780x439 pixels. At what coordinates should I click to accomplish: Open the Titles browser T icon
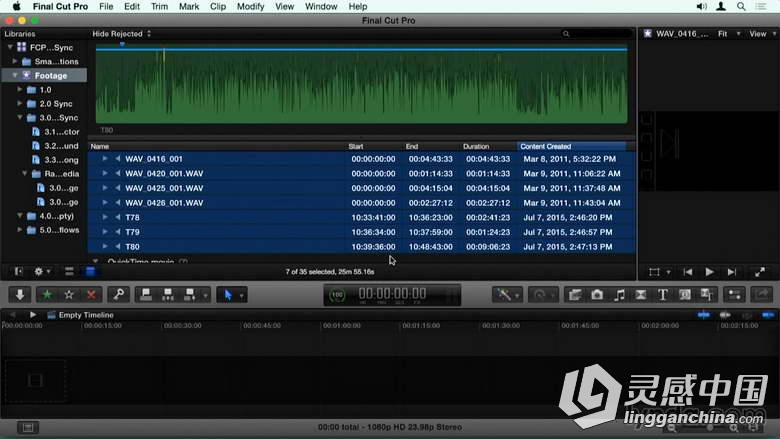pos(663,295)
